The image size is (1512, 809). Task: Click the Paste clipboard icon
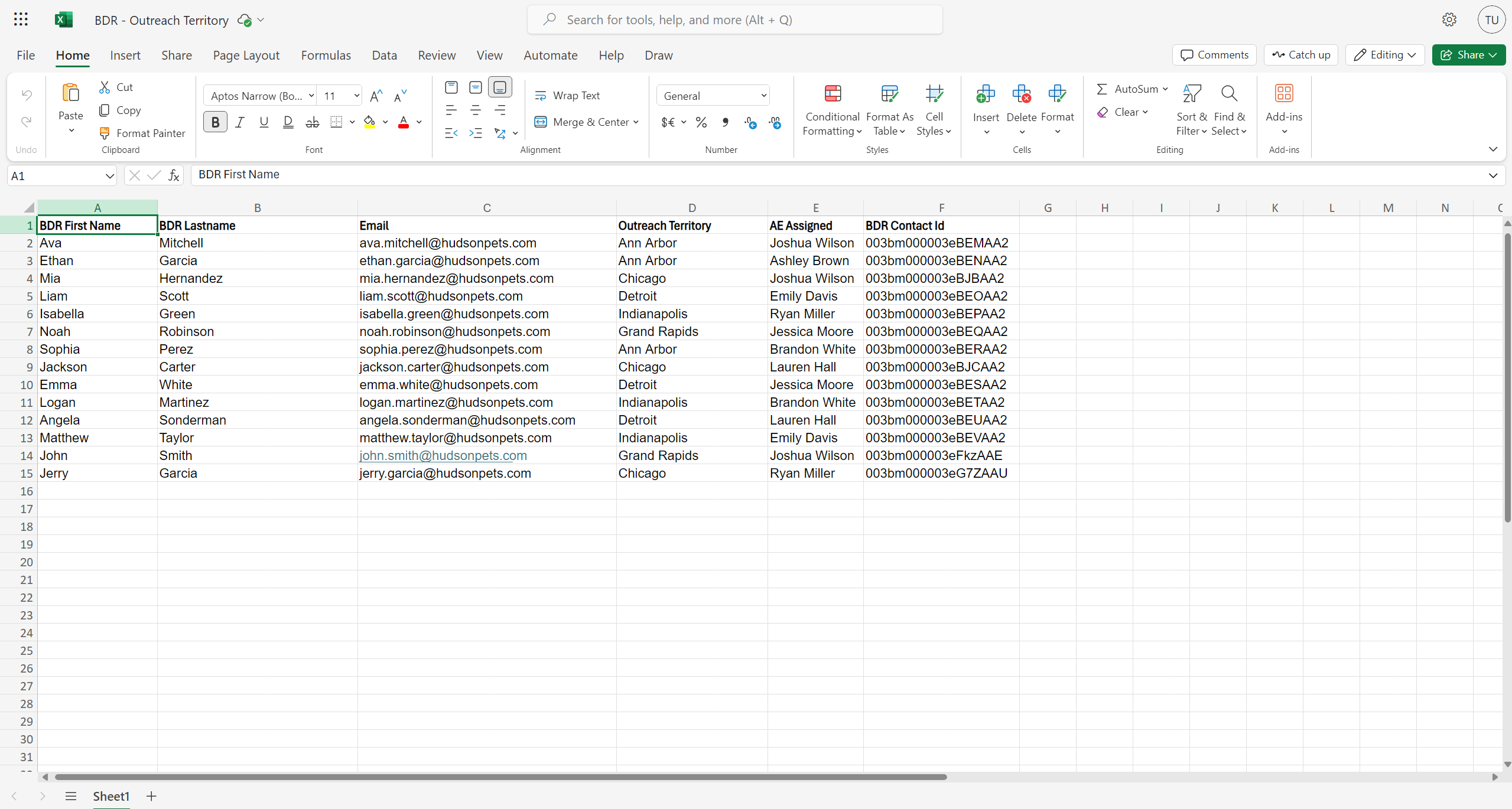tap(70, 93)
